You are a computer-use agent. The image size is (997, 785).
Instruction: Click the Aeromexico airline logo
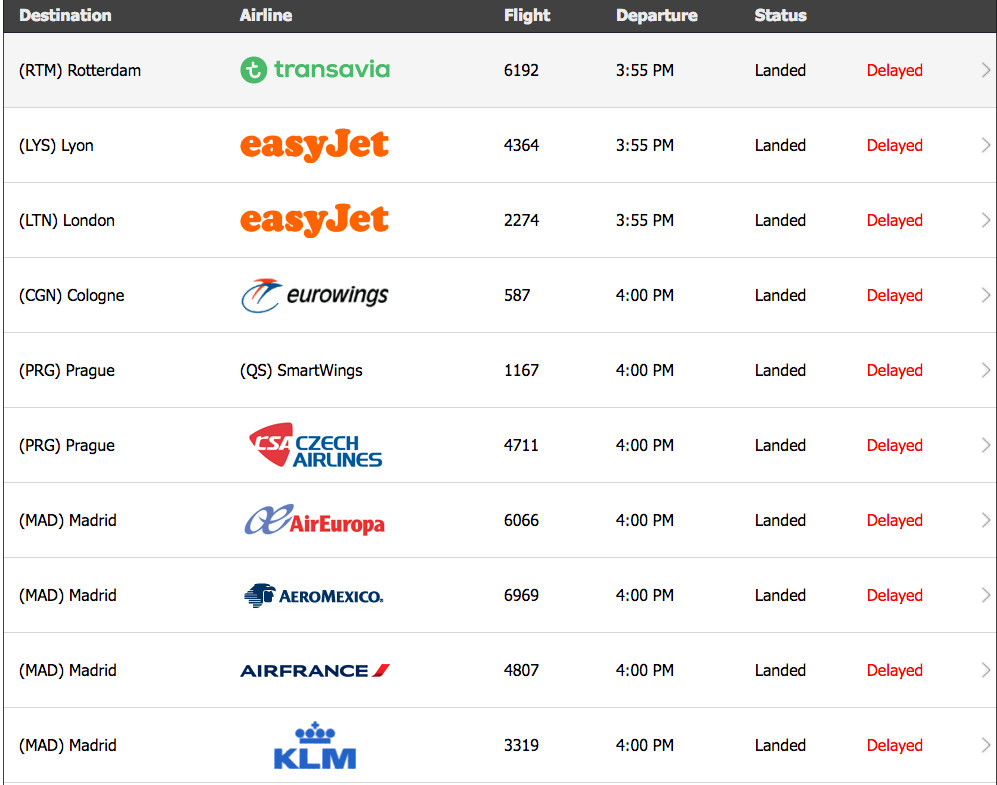click(313, 596)
